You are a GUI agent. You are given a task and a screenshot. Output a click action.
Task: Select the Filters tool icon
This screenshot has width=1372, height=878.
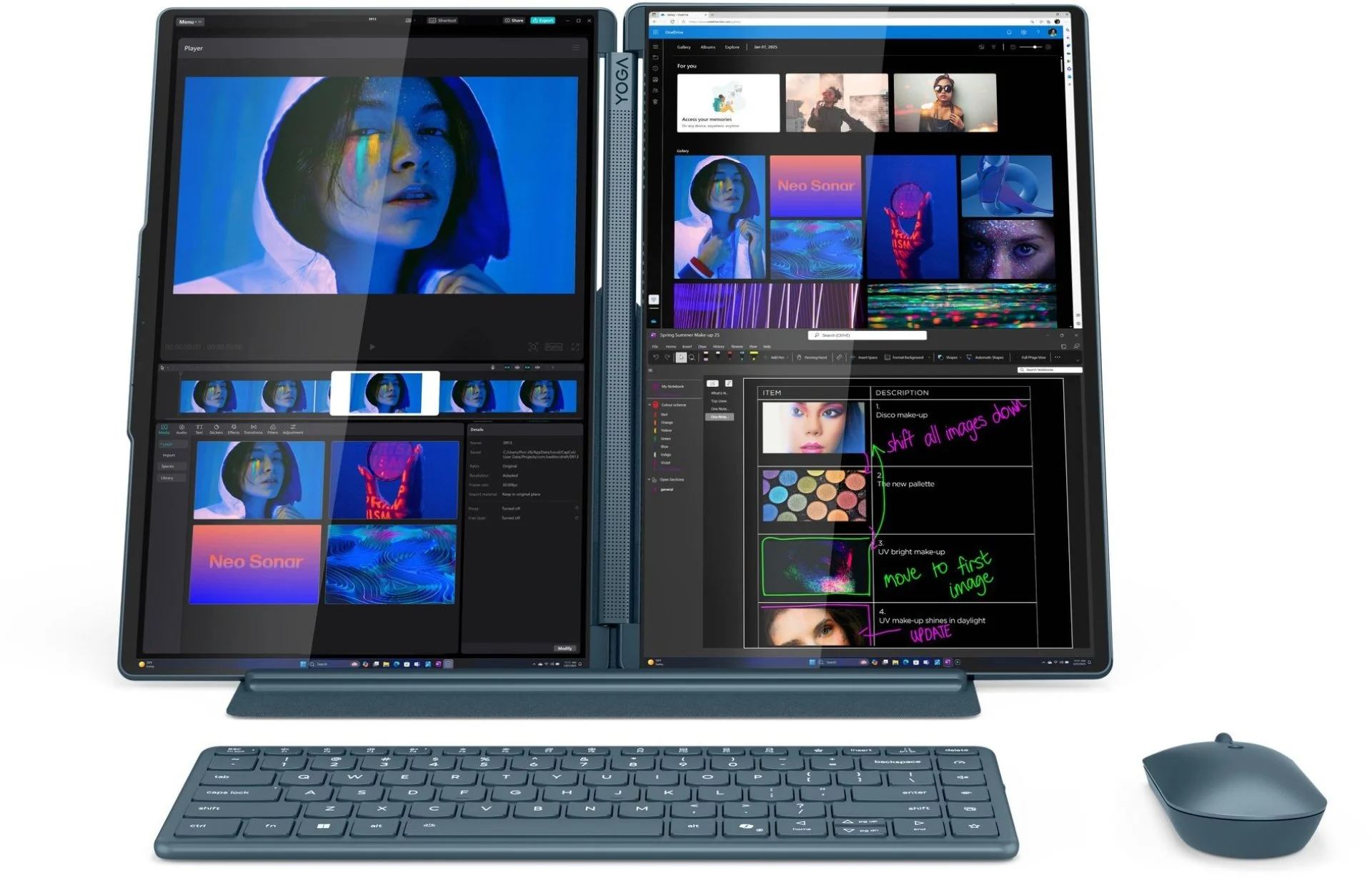pyautogui.click(x=272, y=429)
